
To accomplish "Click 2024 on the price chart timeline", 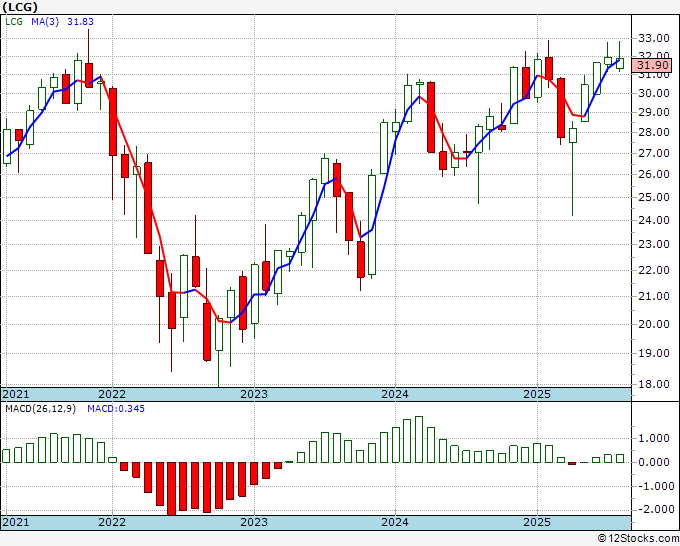I will pos(395,394).
